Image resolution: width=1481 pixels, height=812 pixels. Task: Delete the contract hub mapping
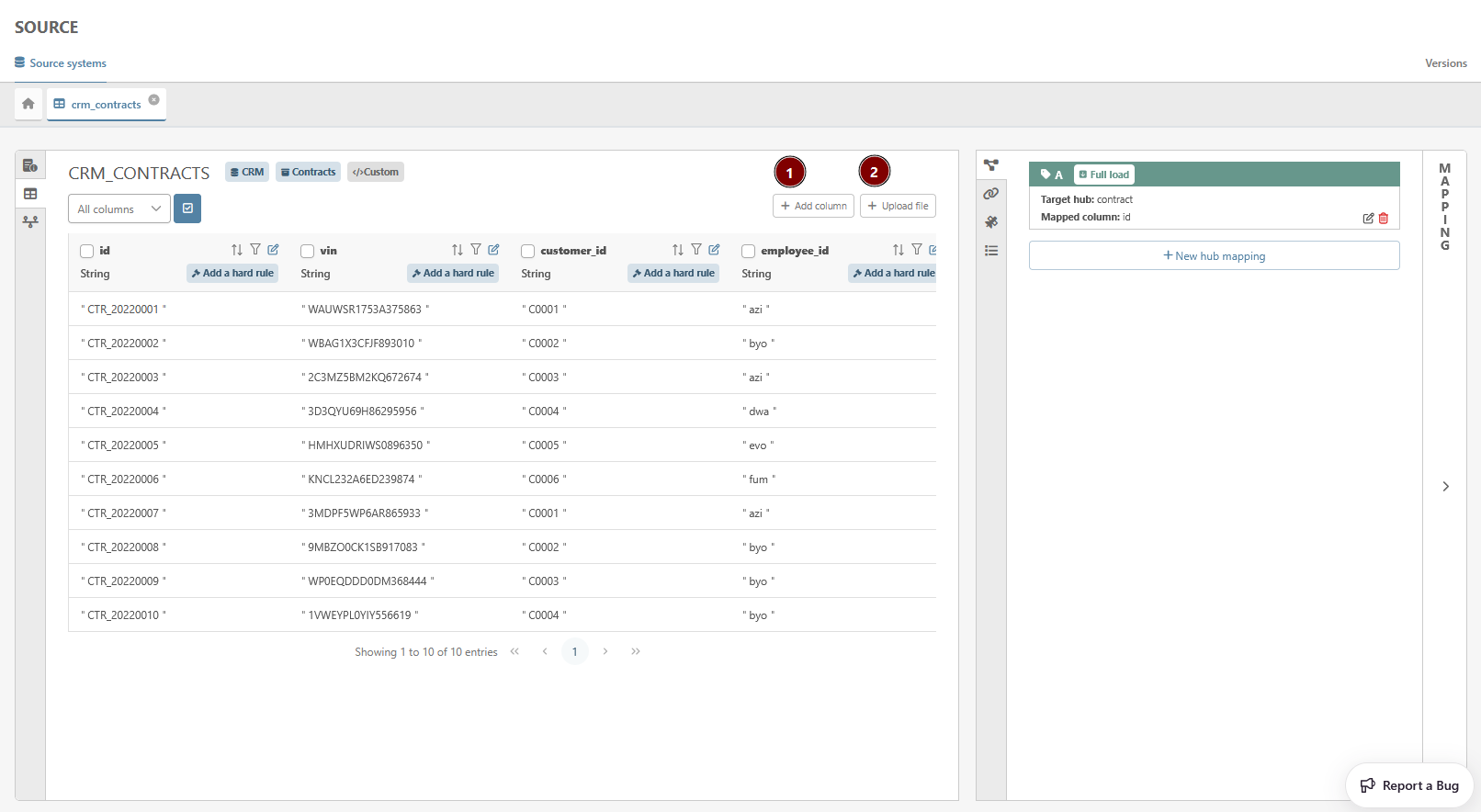[x=1384, y=219]
